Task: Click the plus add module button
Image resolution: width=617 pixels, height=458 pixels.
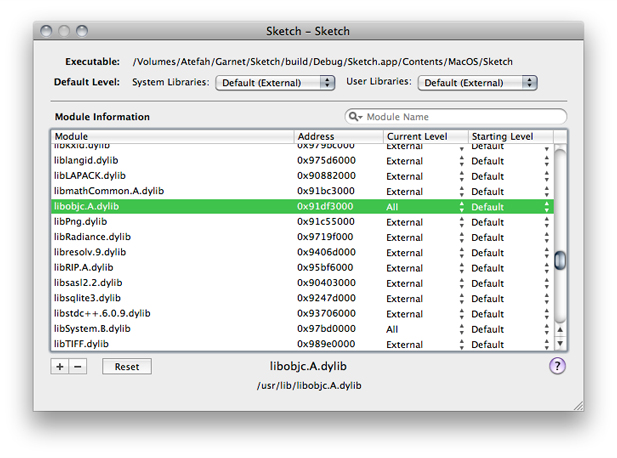Action: [x=59, y=367]
